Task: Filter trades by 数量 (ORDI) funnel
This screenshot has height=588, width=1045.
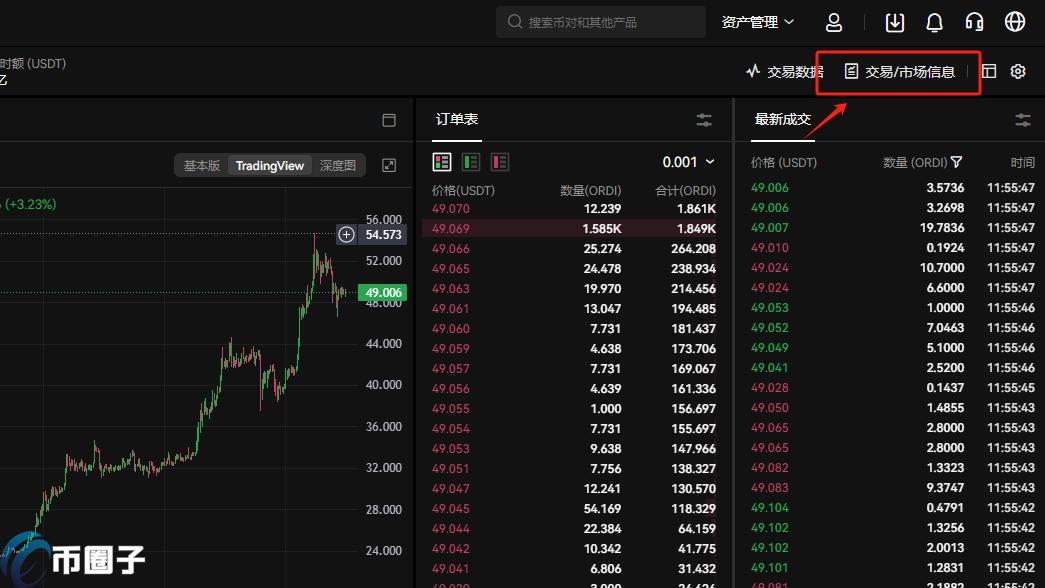Action: (x=956, y=162)
